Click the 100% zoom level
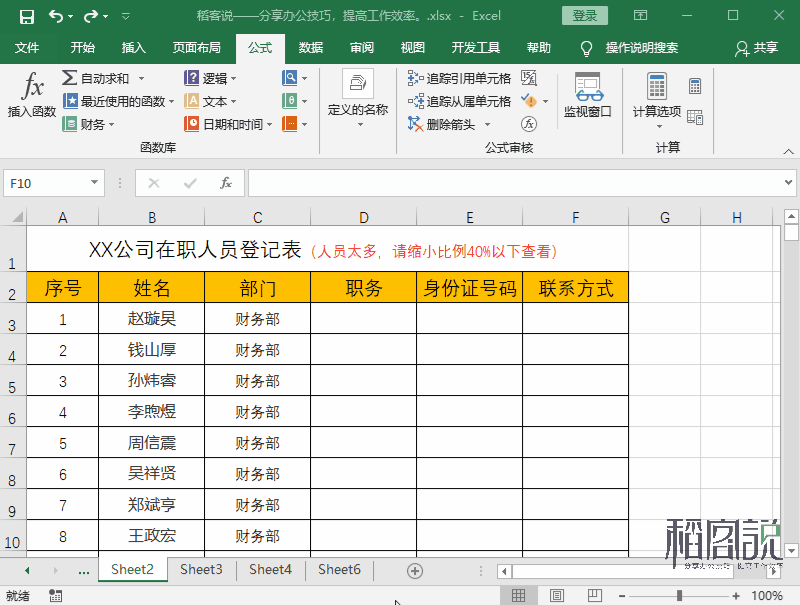This screenshot has width=800, height=605. pyautogui.click(x=767, y=595)
